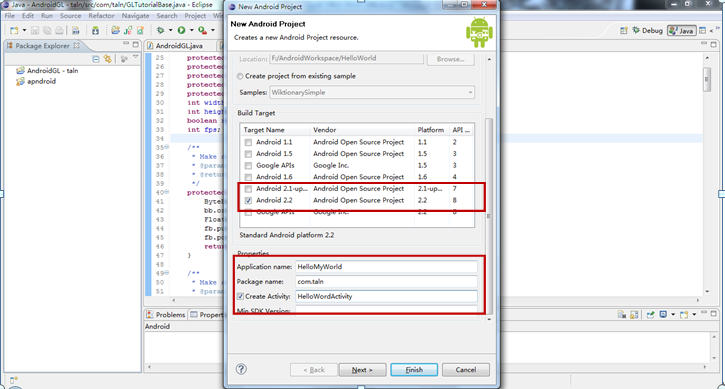
Task: Open the Debug toolbar dropdown arrow
Action: [x=170, y=31]
